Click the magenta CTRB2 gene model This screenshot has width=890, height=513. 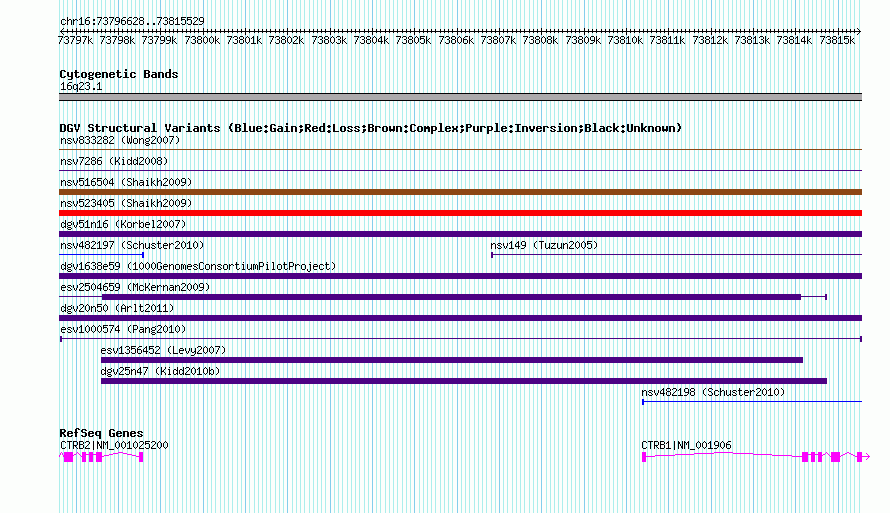click(101, 457)
